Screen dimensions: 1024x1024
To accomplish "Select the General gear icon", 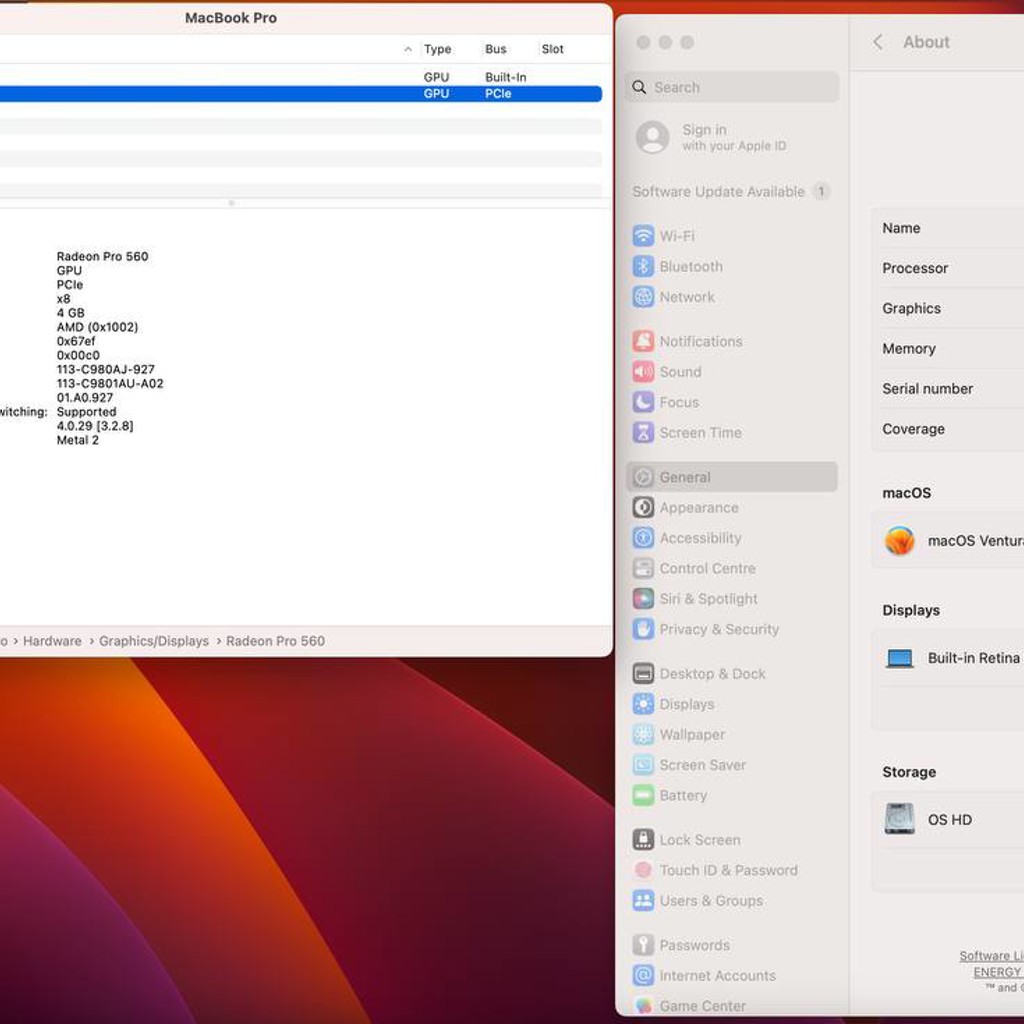I will tap(643, 477).
